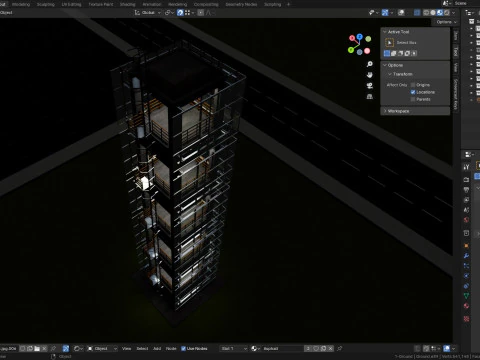Open the Global orientation dropdown
This screenshot has width=480, height=360.
point(148,13)
